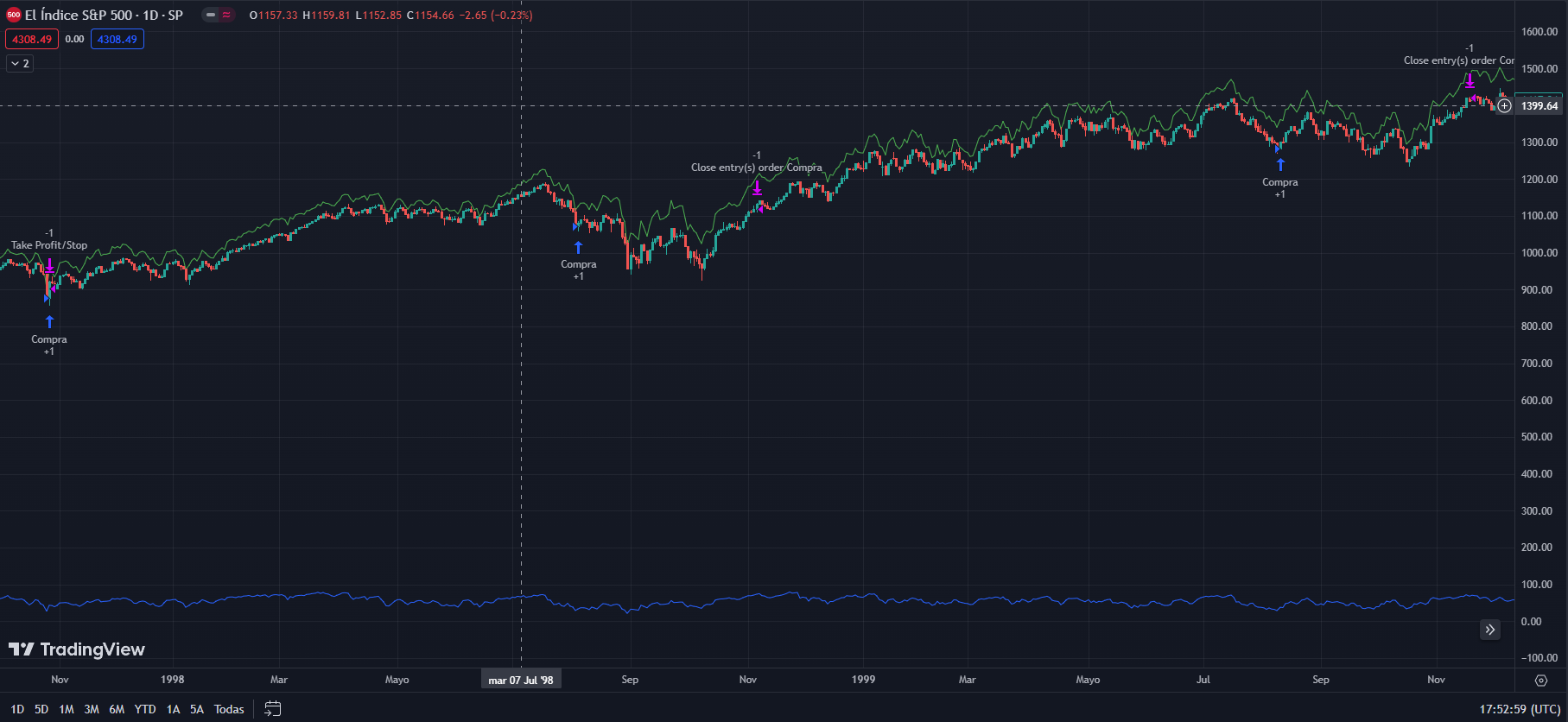This screenshot has width=1568, height=722.
Task: Open the El Índice S&P 500 symbol title
Action: (x=104, y=15)
